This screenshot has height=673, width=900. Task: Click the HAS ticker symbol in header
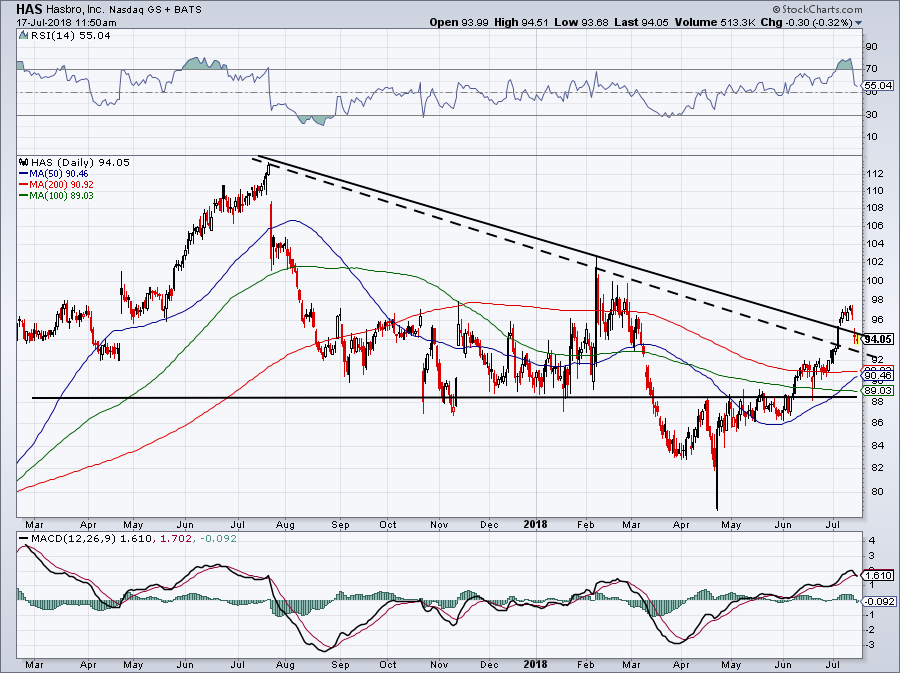point(29,10)
